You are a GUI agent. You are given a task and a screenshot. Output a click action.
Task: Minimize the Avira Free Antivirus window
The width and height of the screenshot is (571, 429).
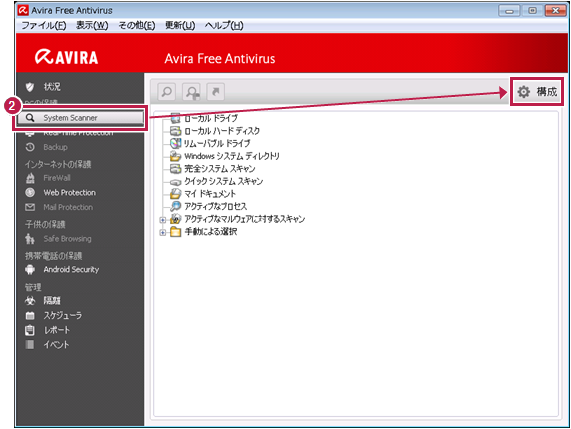tap(509, 11)
